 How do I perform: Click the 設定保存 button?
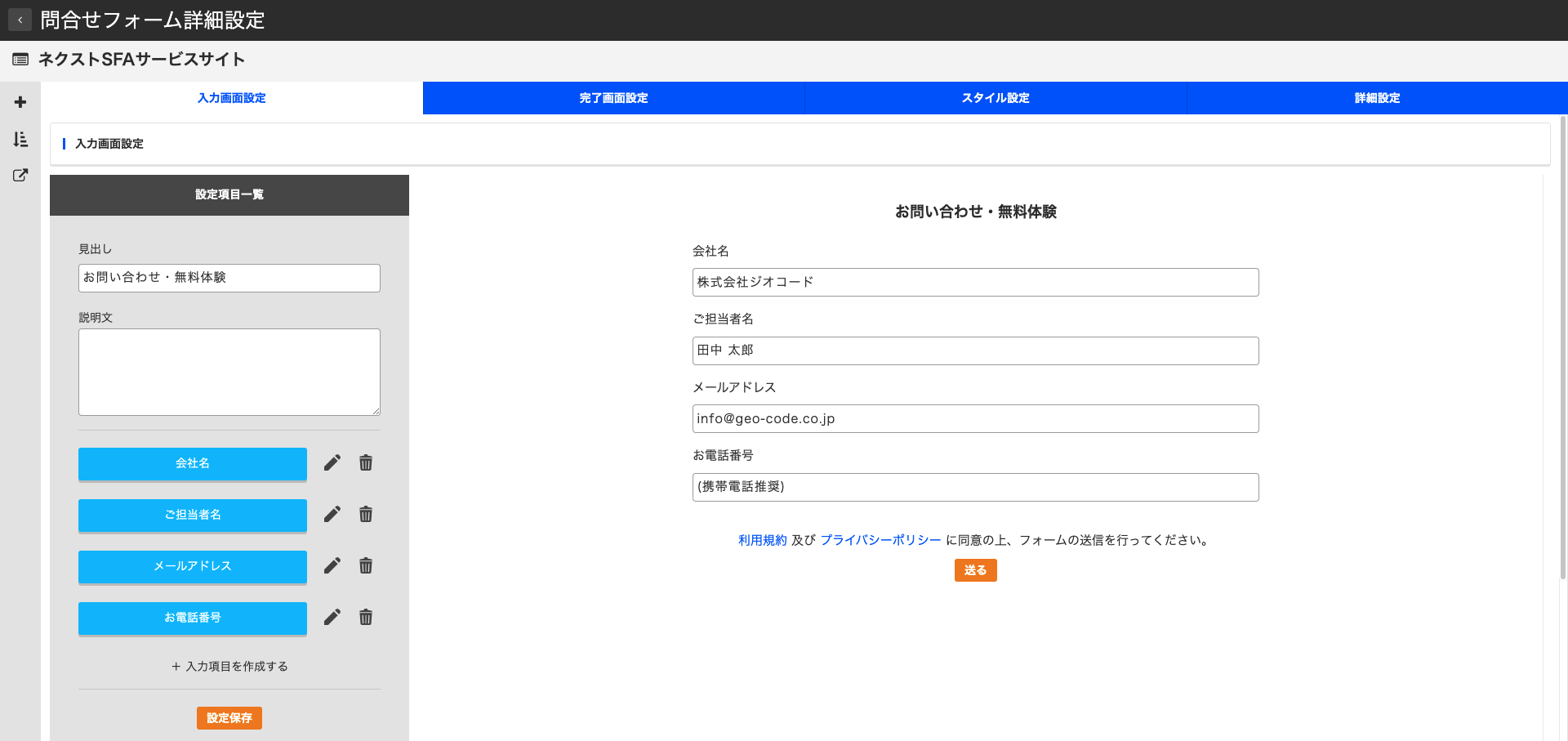[x=229, y=718]
